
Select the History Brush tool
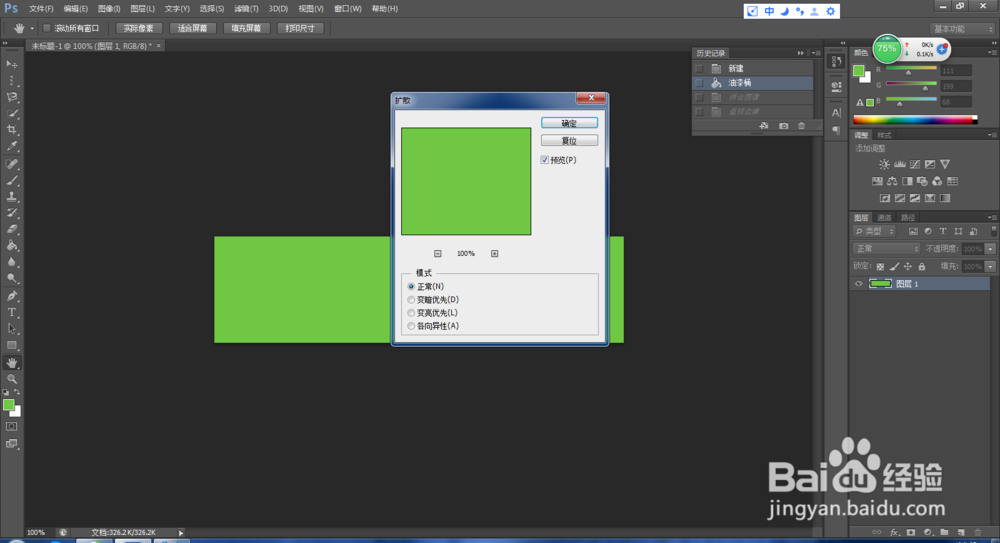[x=11, y=213]
